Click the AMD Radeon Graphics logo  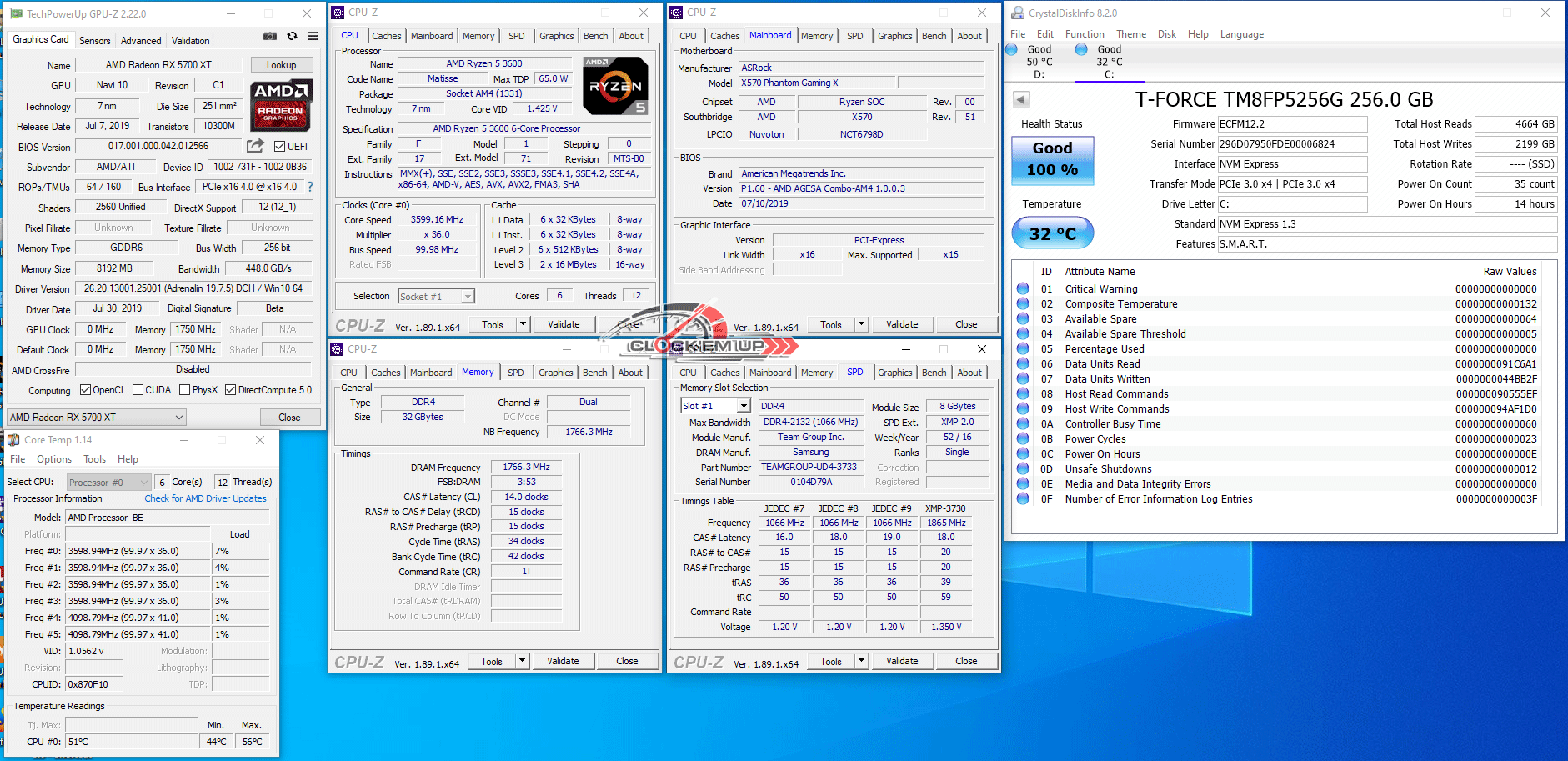coord(281,104)
